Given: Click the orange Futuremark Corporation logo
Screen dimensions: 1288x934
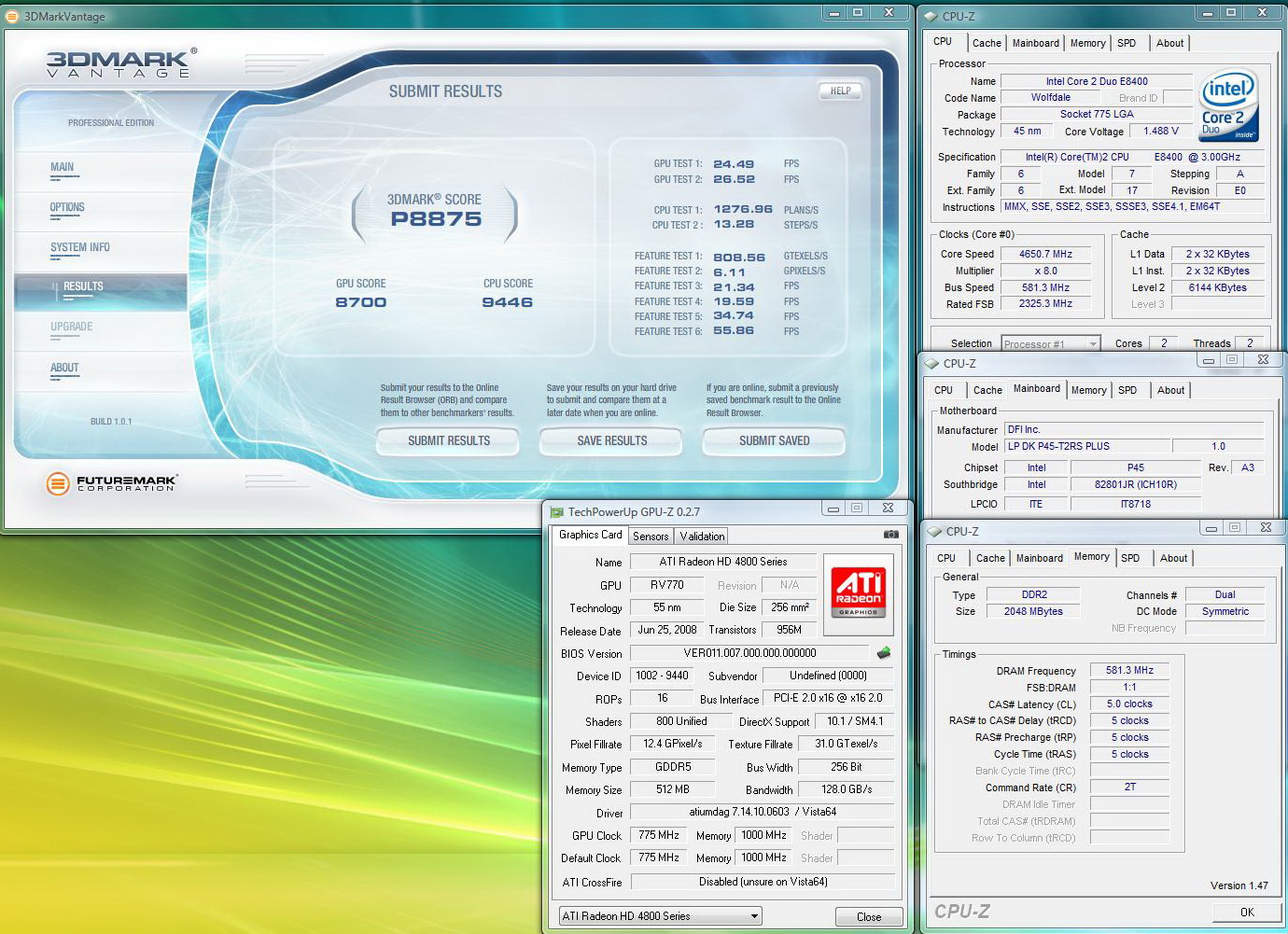Looking at the screenshot, I should click(58, 482).
